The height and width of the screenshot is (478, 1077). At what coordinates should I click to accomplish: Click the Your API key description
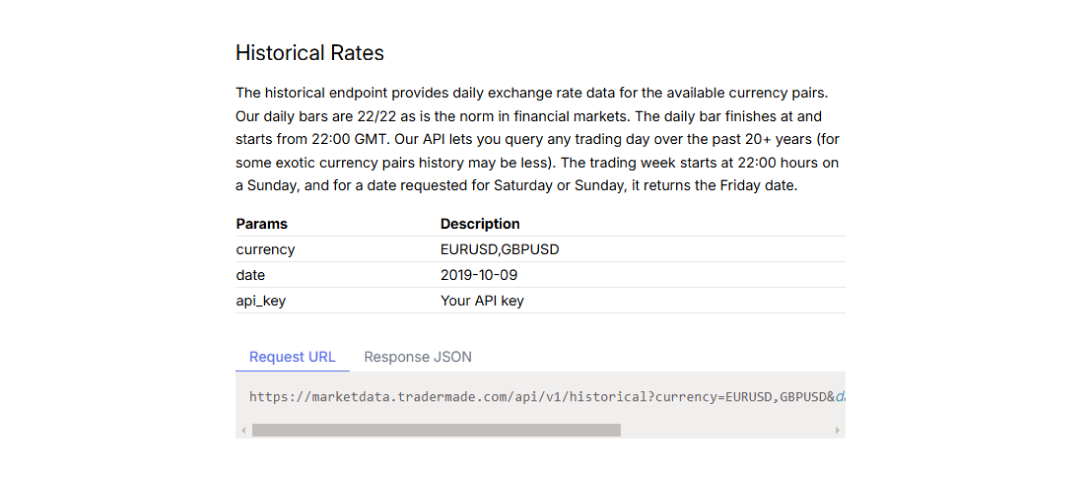481,301
